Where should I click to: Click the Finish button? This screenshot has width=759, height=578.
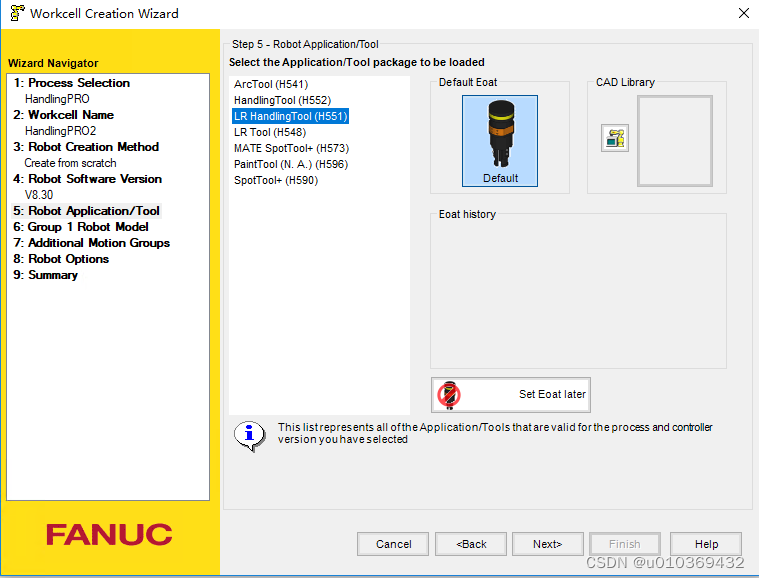624,544
